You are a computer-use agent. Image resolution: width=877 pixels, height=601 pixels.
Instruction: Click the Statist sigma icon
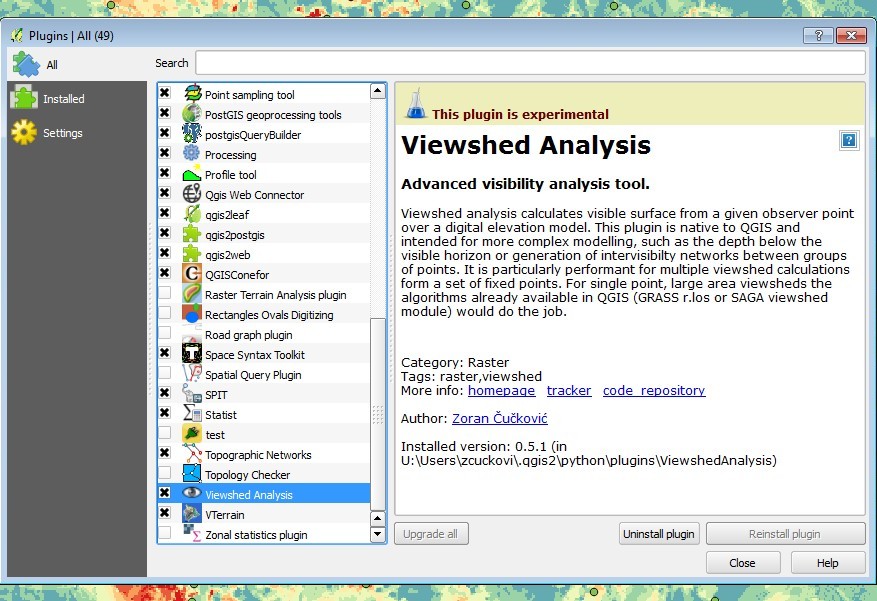(x=192, y=414)
